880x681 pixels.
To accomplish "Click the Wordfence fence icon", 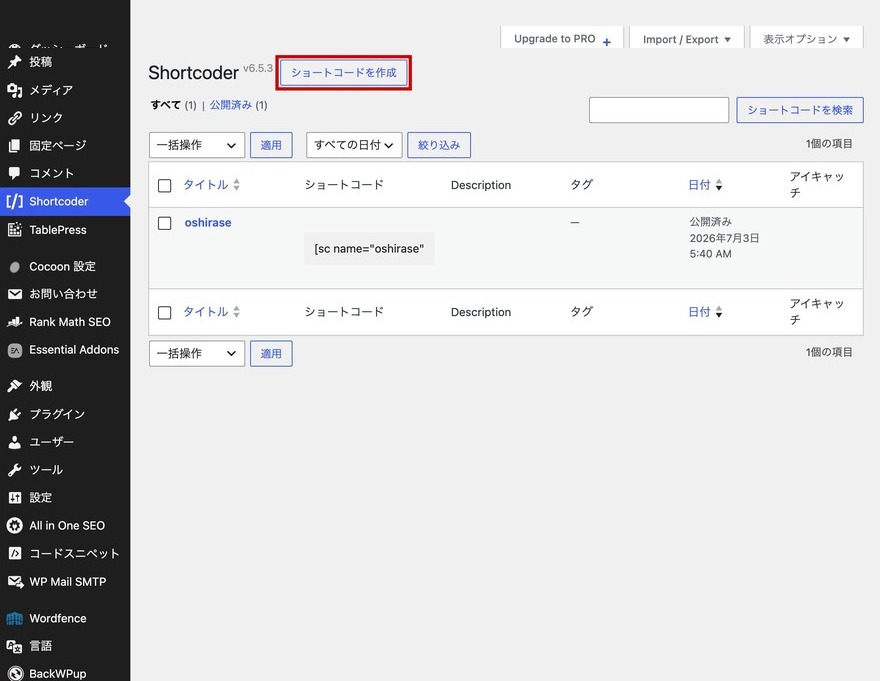I will click(x=15, y=619).
